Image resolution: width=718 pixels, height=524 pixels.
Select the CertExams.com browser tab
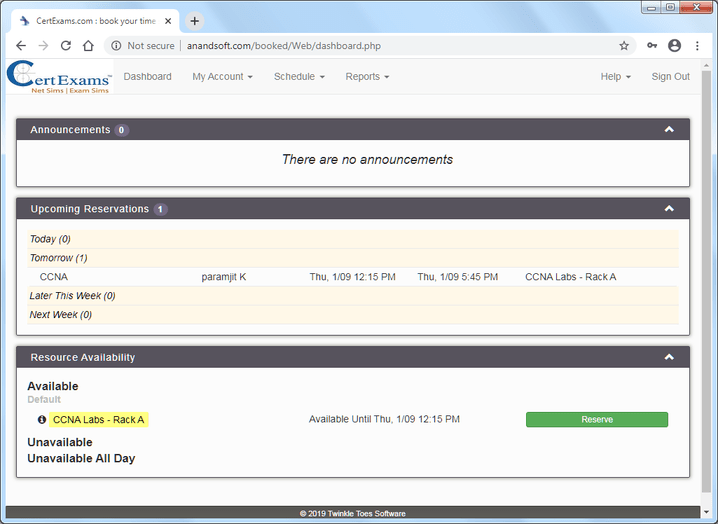[95, 21]
